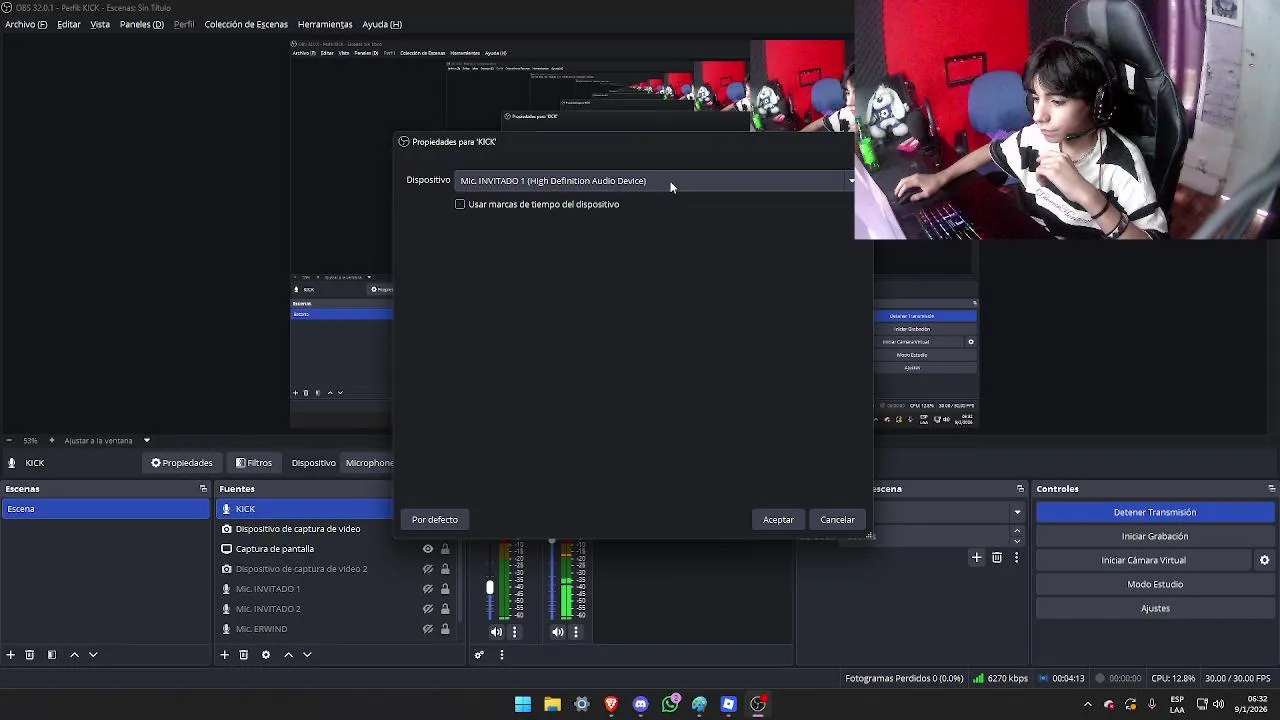Click Cancelar in the KICK properties dialog
This screenshot has width=1280, height=720.
click(838, 519)
